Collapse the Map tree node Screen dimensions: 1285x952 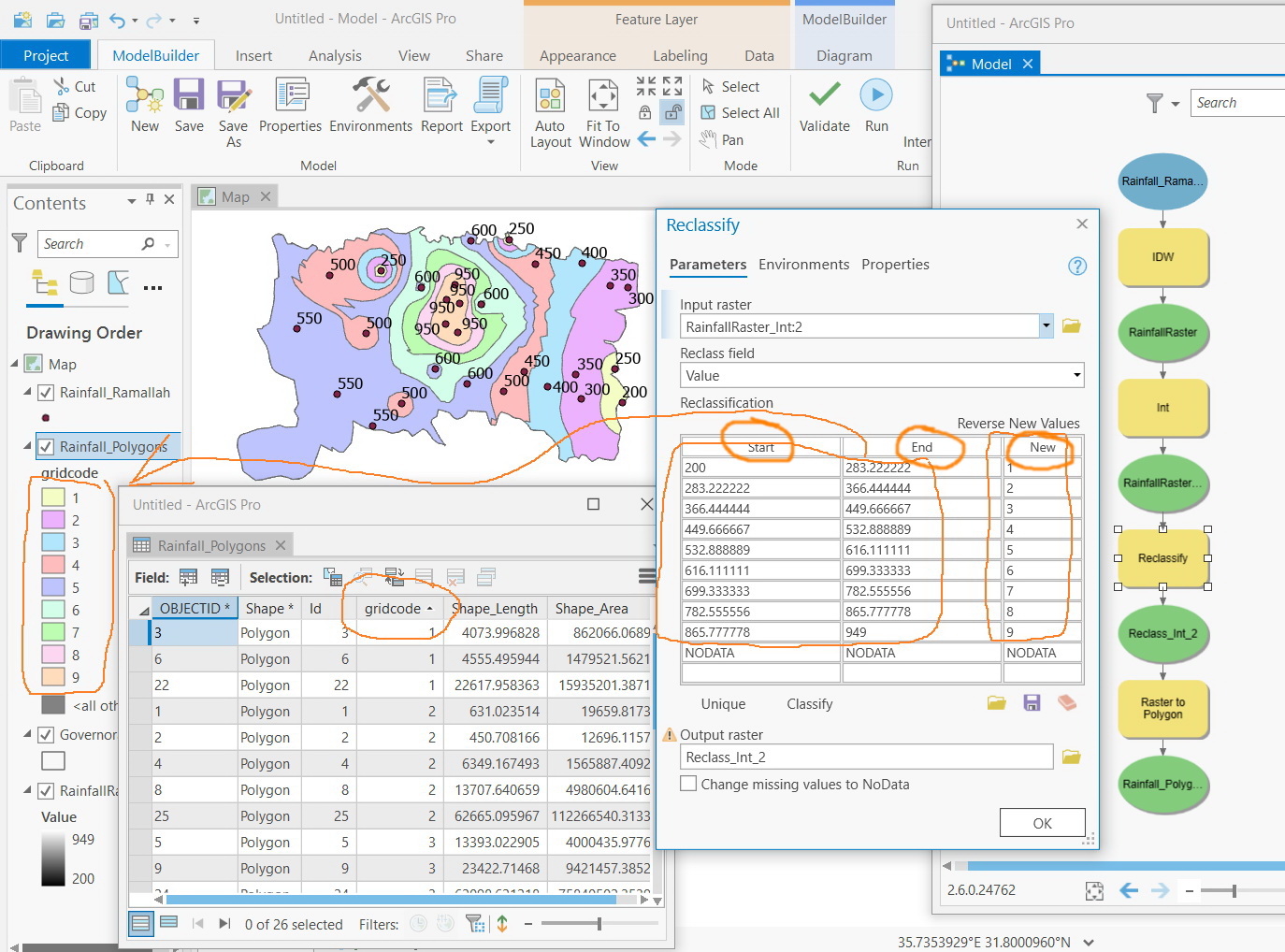click(15, 364)
